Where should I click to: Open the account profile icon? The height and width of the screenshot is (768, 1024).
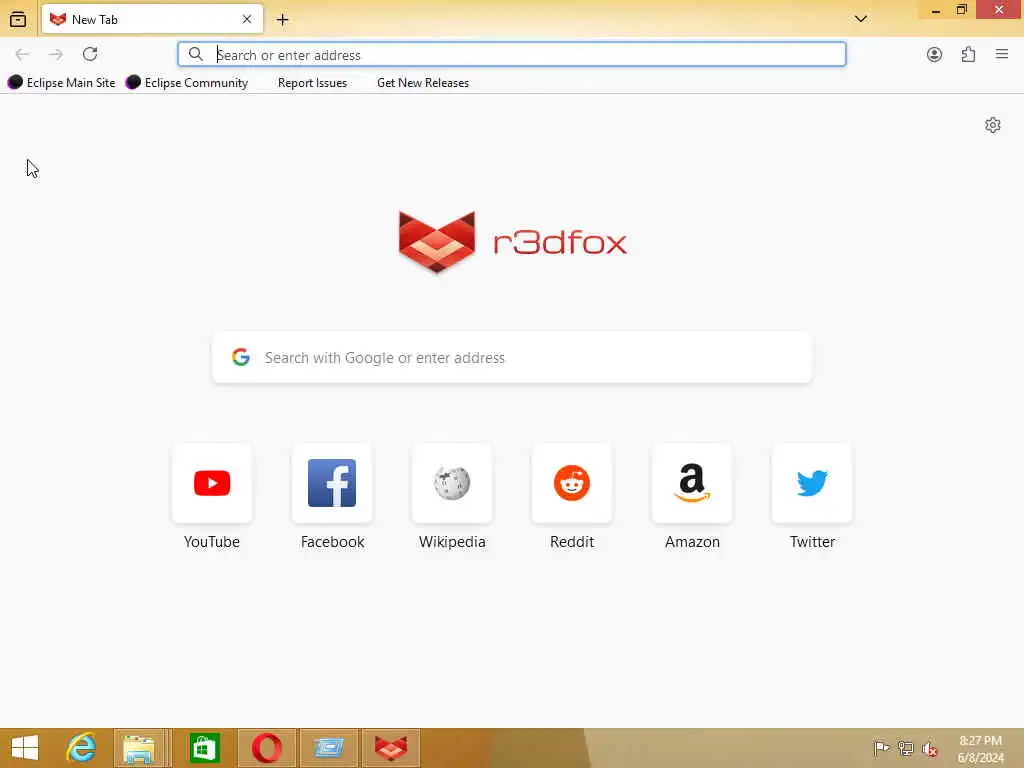click(x=935, y=54)
